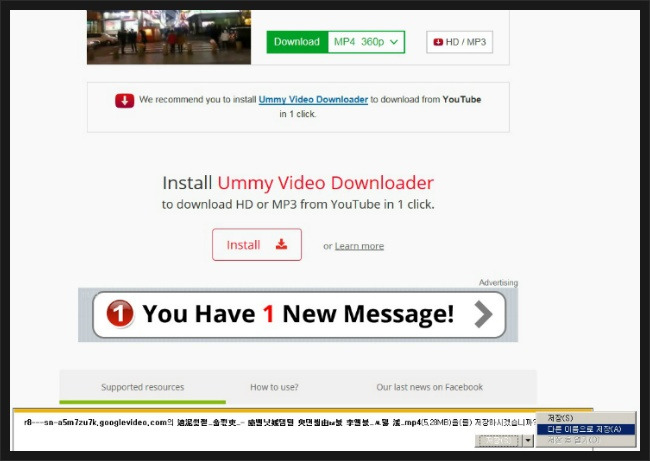Click the red download icon beside recommendation
The width and height of the screenshot is (650, 461).
tap(124, 100)
